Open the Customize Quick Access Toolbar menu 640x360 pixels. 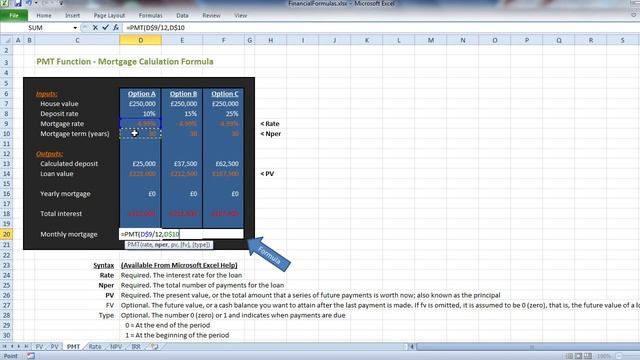[x=61, y=3]
